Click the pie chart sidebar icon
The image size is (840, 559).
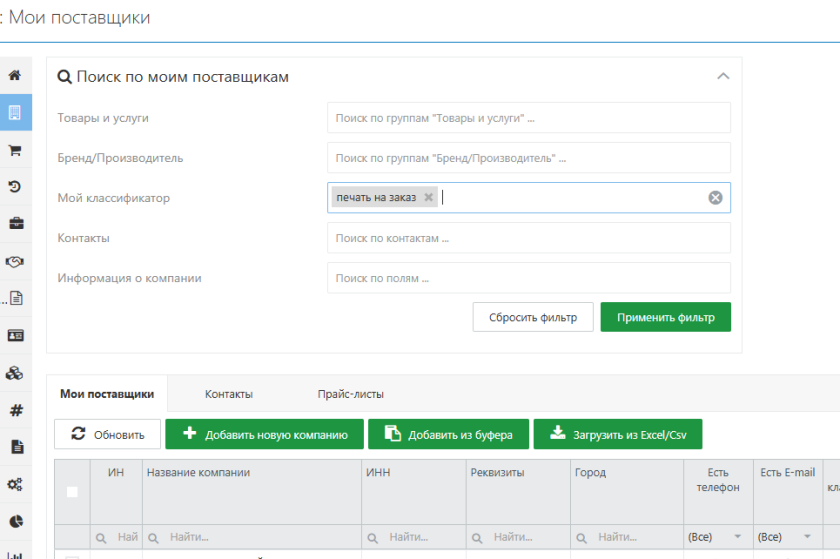click(x=15, y=521)
